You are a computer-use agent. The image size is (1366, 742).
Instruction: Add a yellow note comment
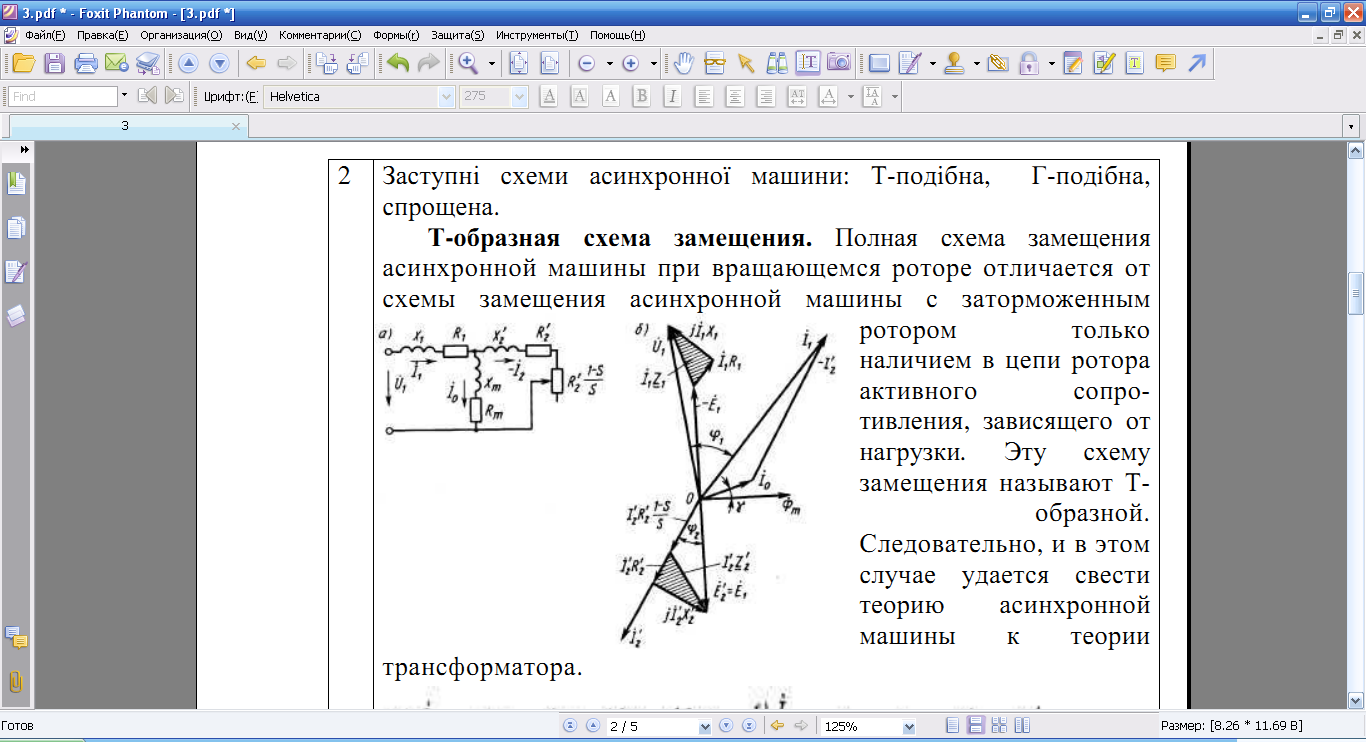[x=1165, y=63]
